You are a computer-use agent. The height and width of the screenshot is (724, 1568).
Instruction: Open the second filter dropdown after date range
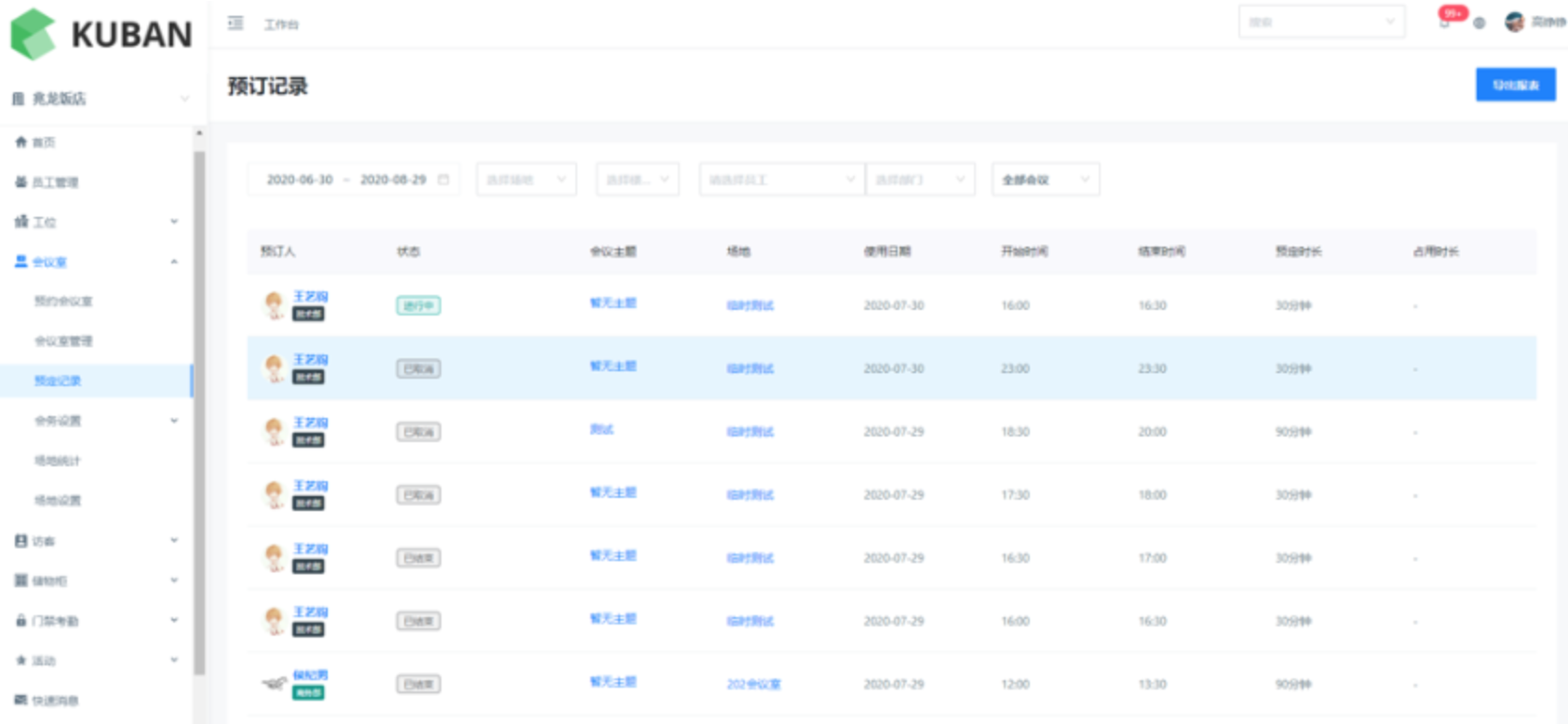[638, 180]
